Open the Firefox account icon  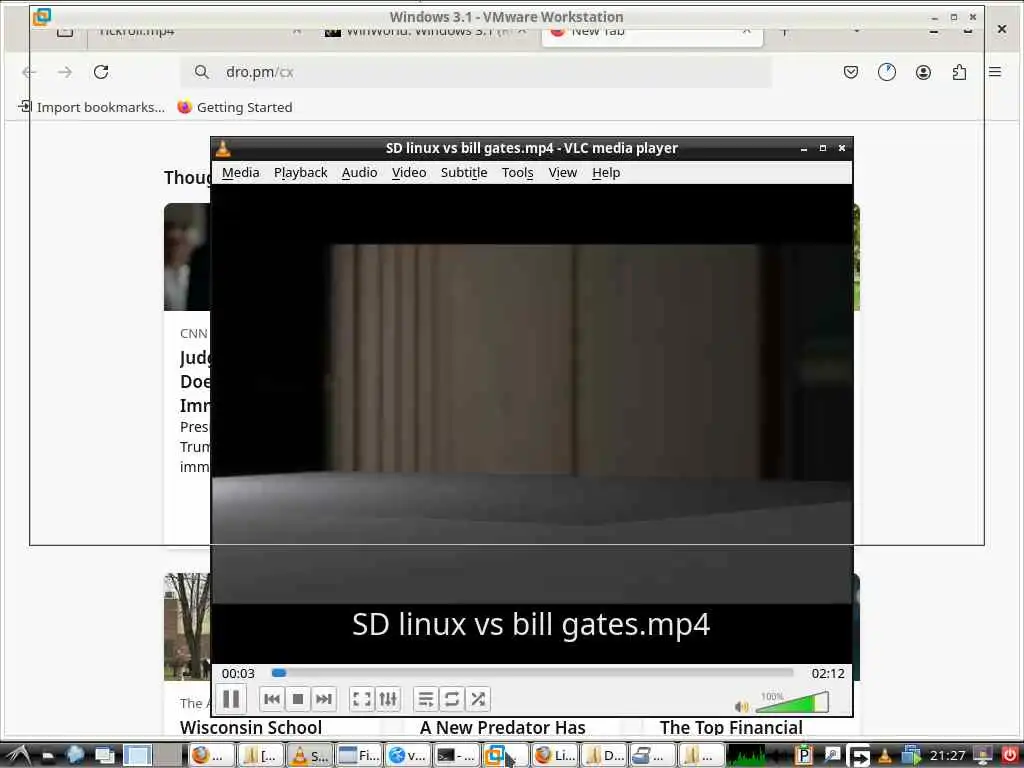(x=923, y=72)
